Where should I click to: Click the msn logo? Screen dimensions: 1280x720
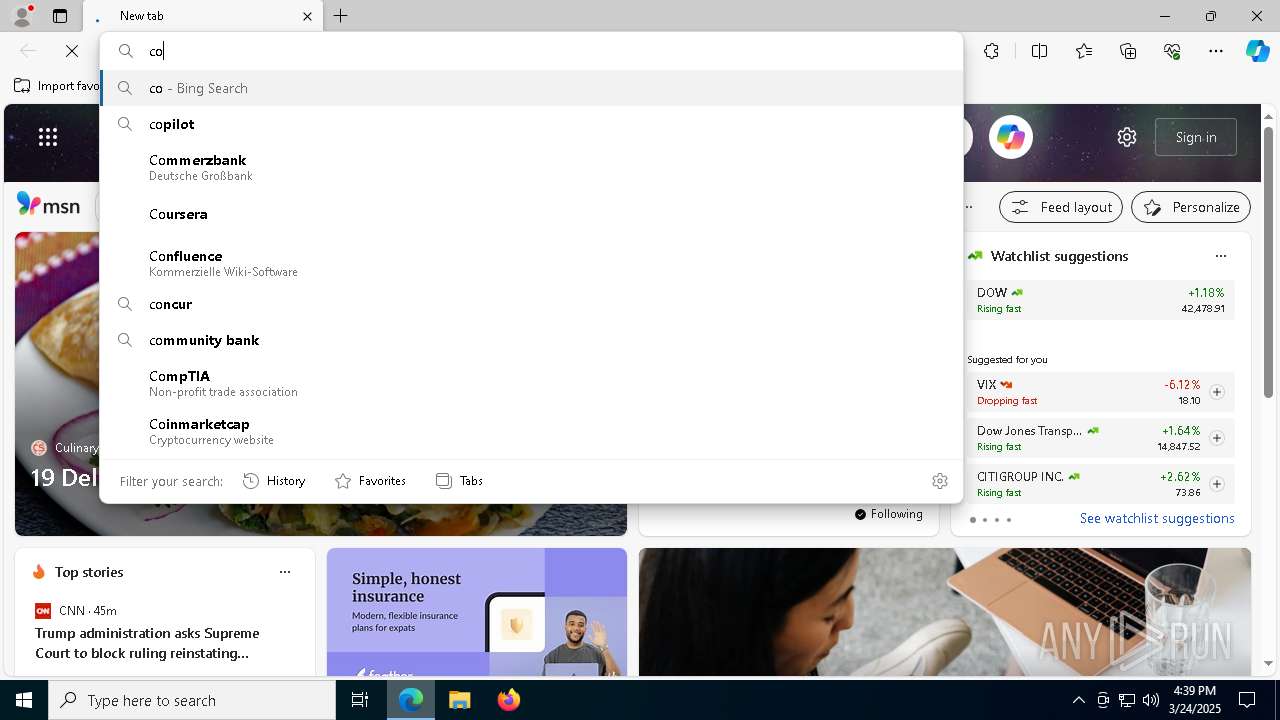click(x=48, y=205)
